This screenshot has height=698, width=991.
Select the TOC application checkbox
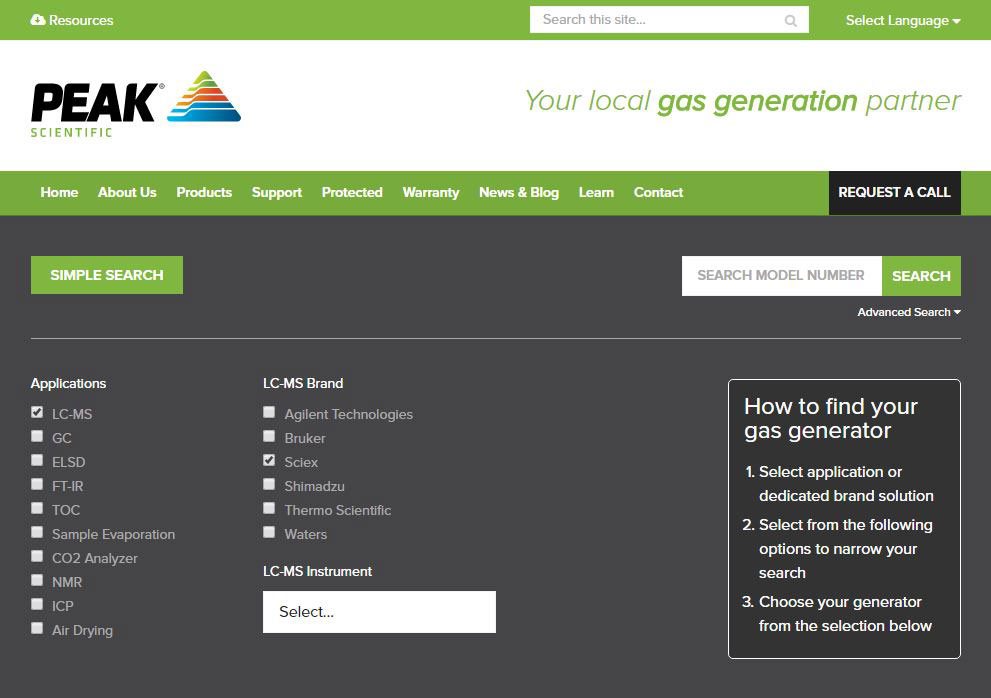(x=37, y=508)
